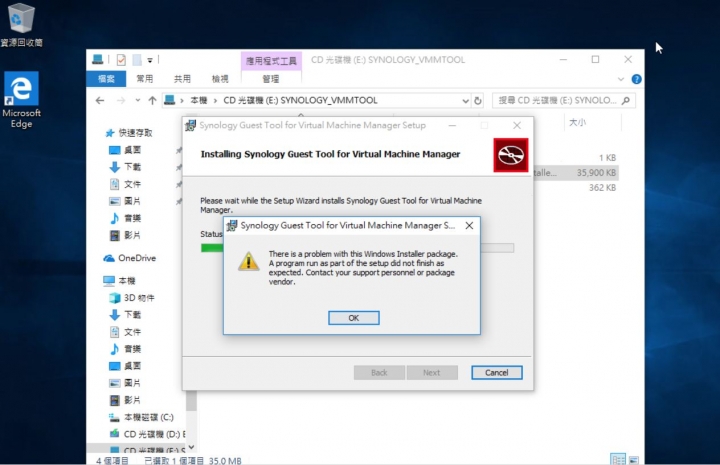The image size is (720, 465).
Task: Switch to the 共用 ribbon tab
Action: pos(182,78)
